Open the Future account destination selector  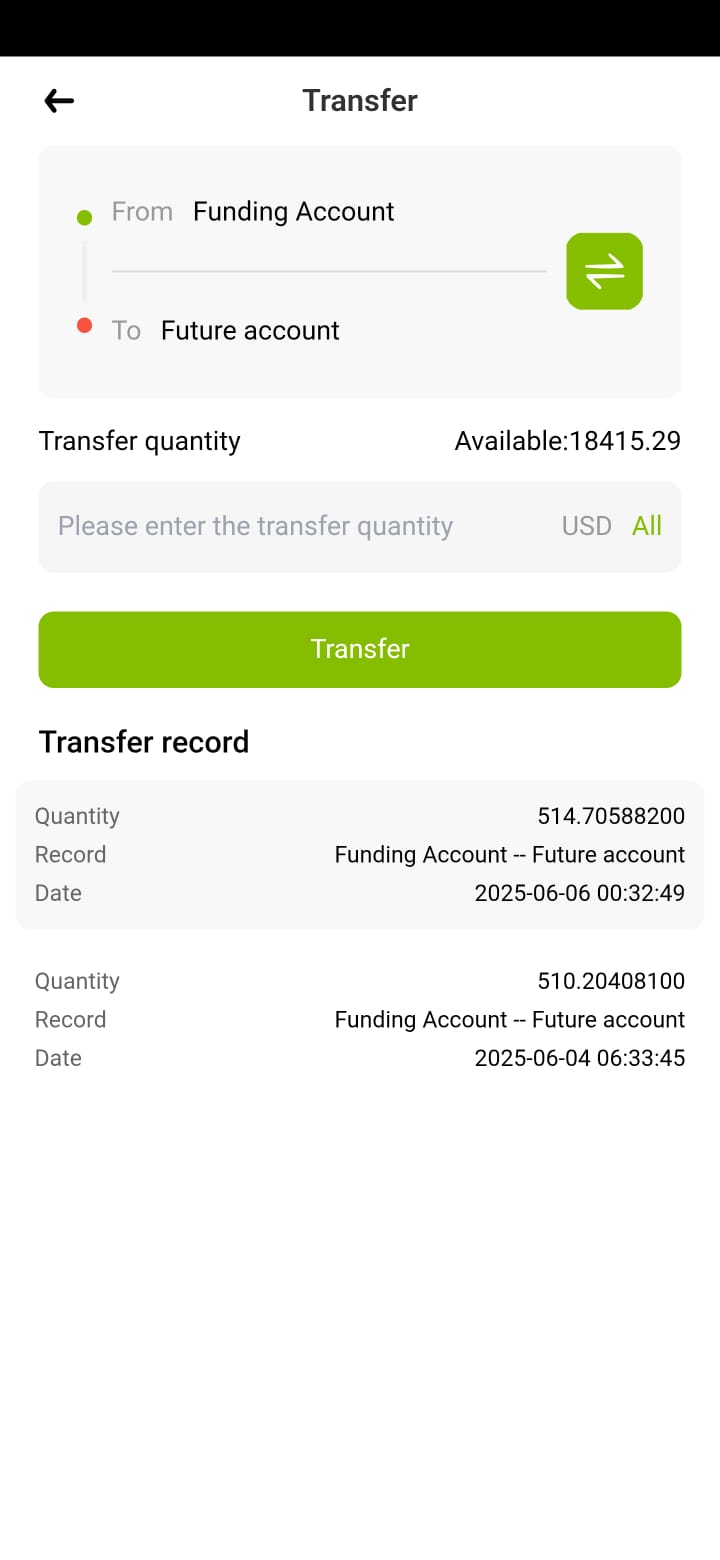pos(250,331)
